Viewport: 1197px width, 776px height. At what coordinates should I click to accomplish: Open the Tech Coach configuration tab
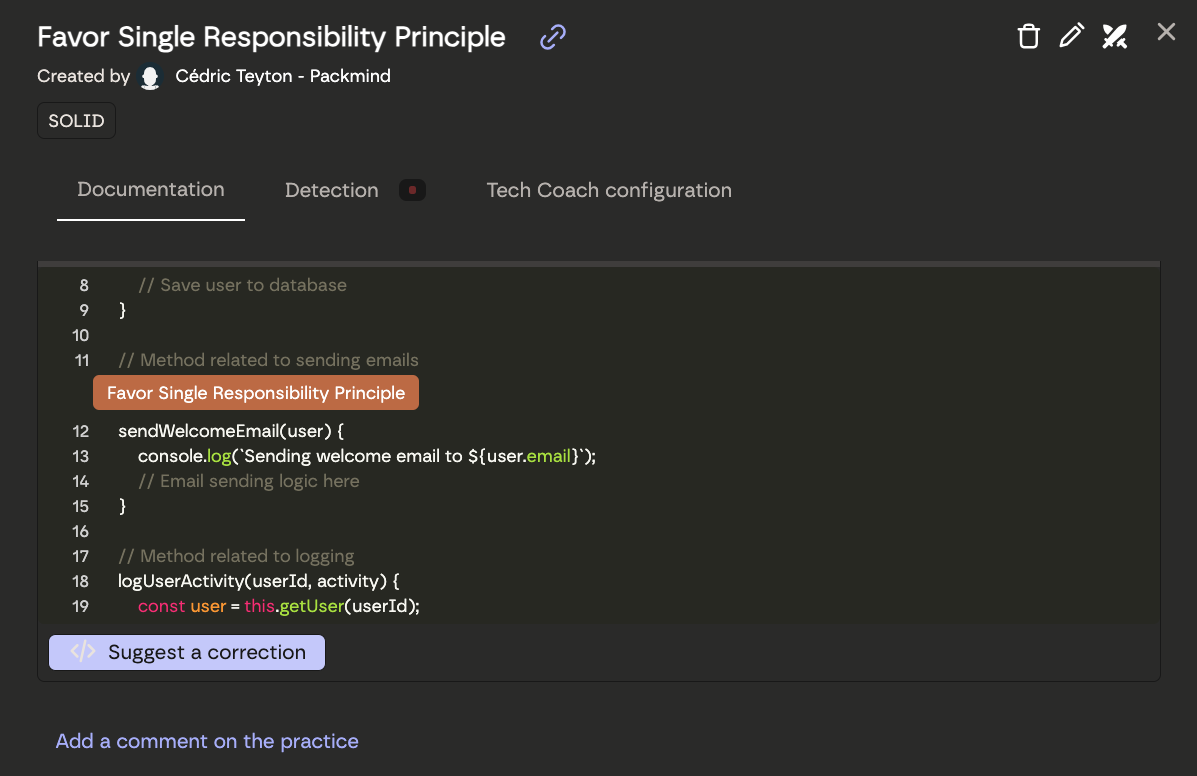[x=609, y=190]
